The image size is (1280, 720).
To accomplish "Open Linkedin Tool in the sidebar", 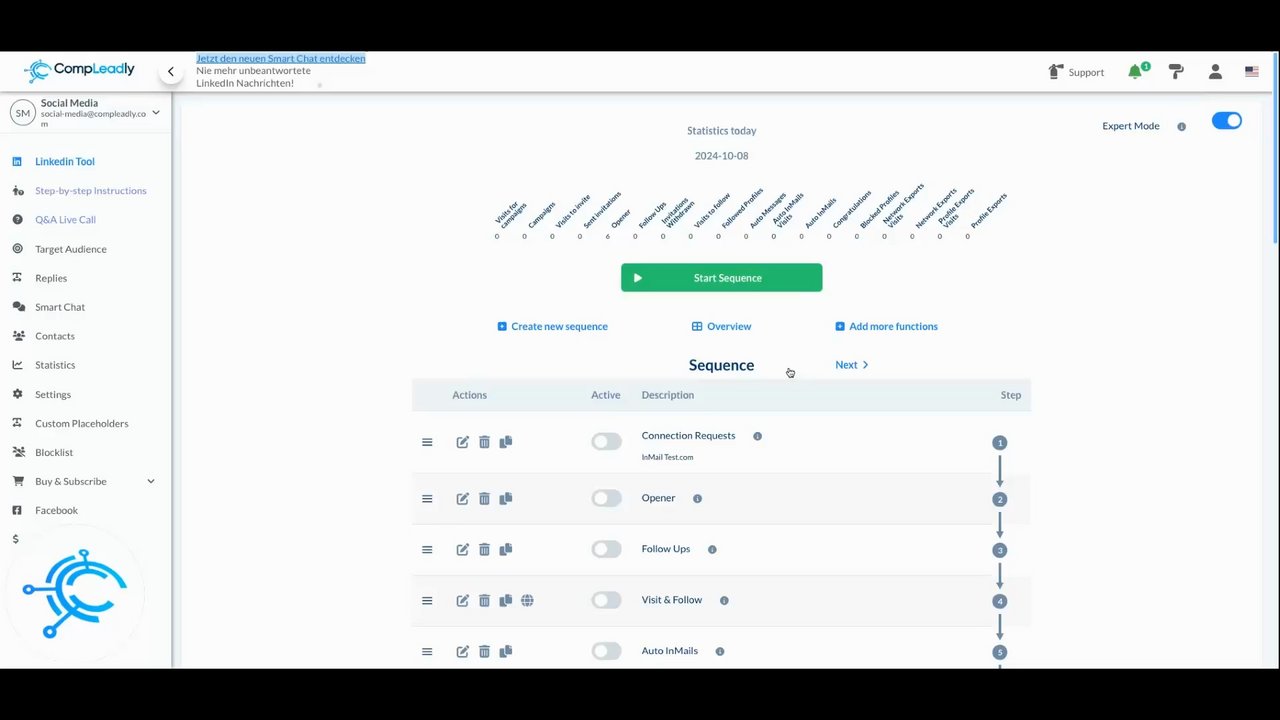I will click(65, 161).
